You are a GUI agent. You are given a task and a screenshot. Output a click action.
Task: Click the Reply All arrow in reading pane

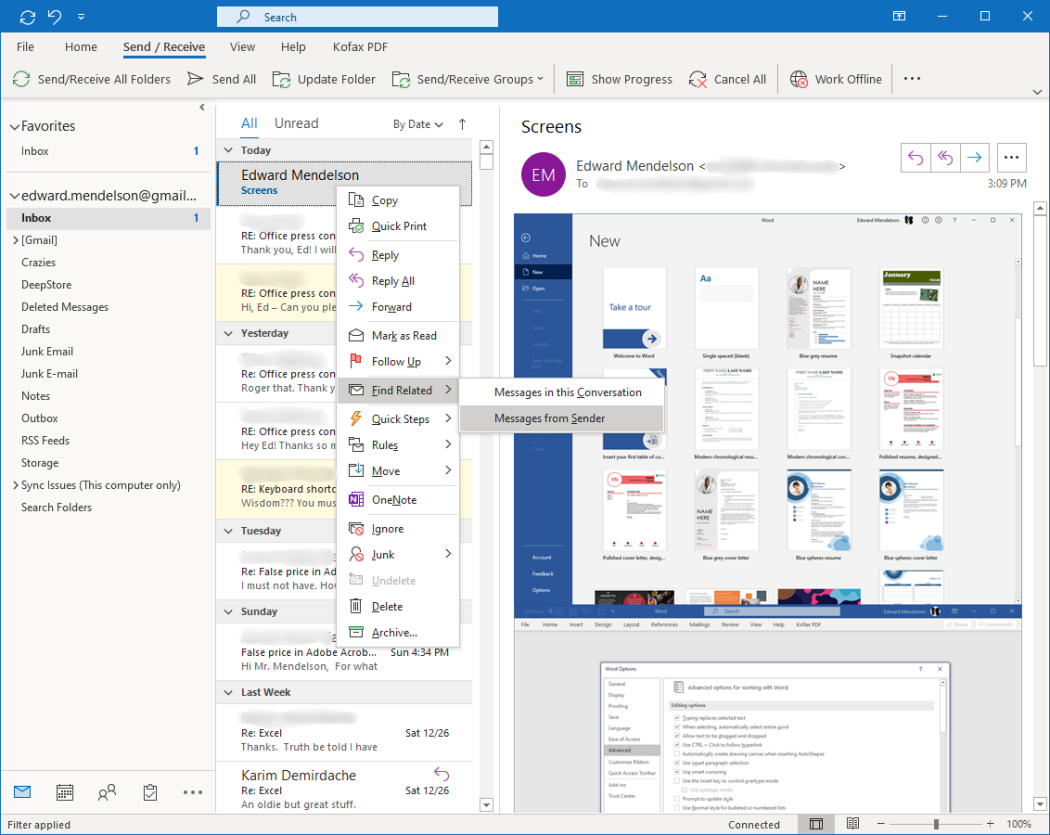(945, 157)
